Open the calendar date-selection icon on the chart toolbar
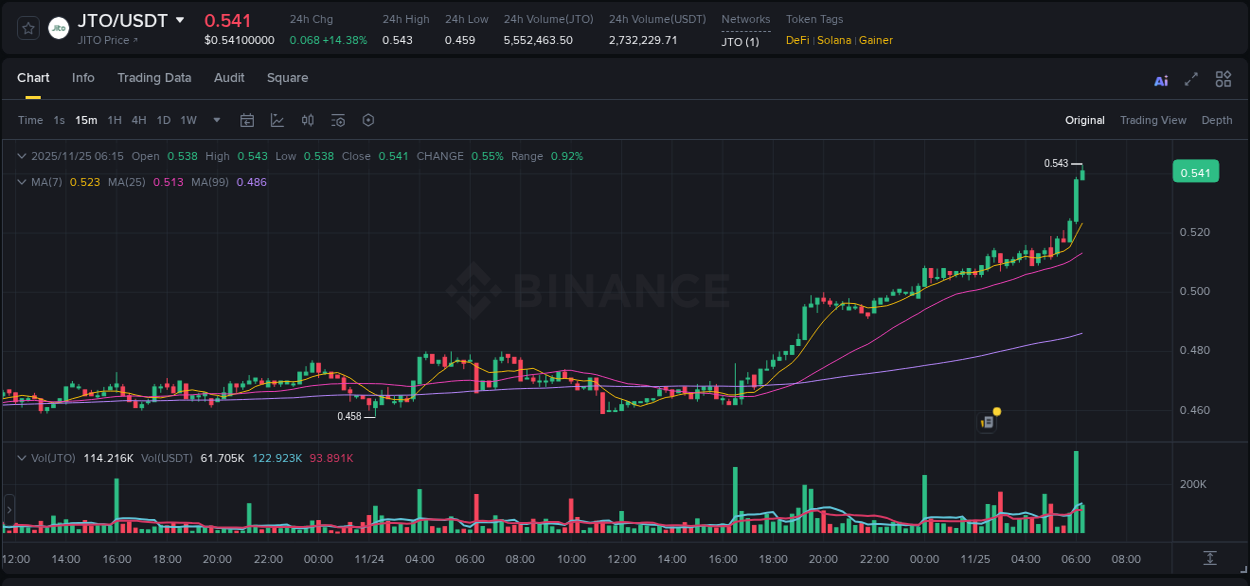 point(247,120)
